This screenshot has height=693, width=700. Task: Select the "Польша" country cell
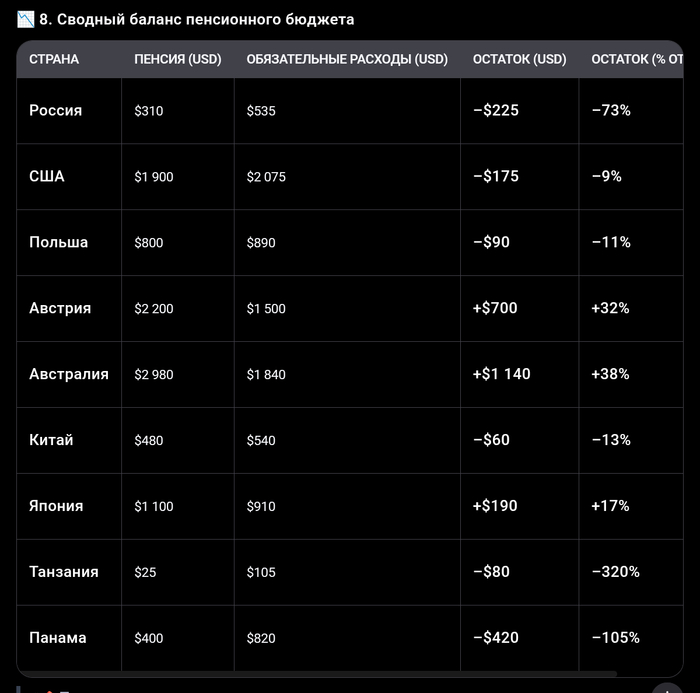(x=59, y=242)
